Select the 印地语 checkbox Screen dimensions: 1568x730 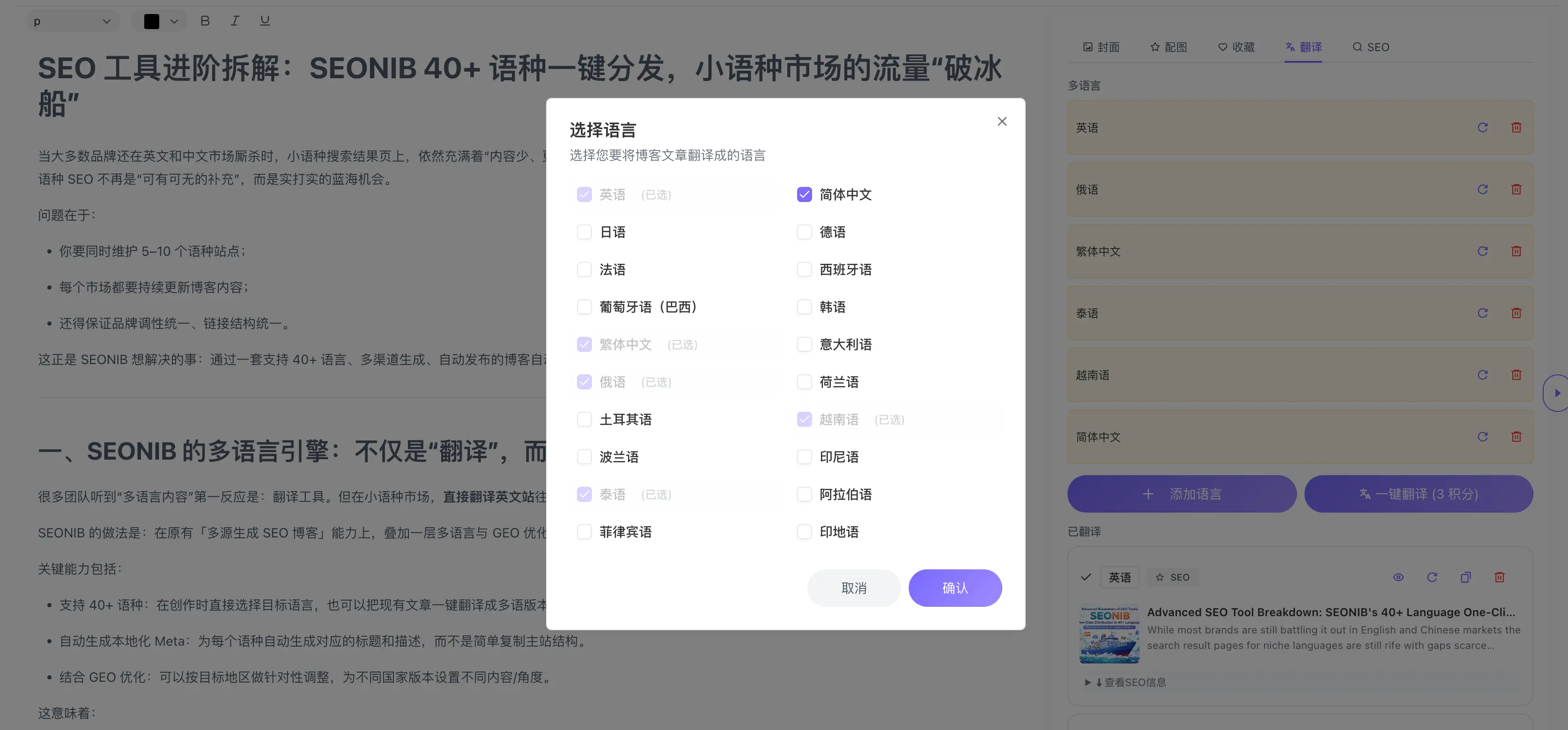click(x=804, y=532)
